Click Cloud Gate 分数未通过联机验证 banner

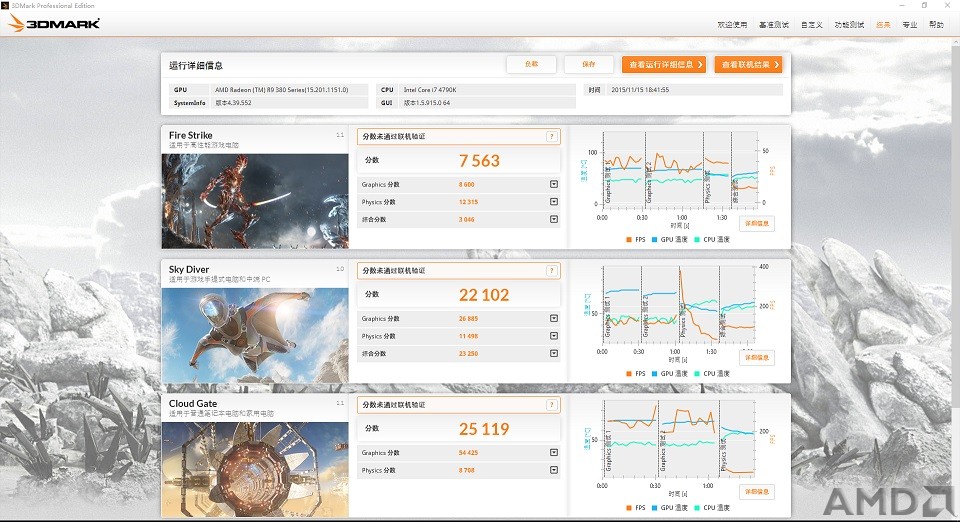coord(459,405)
